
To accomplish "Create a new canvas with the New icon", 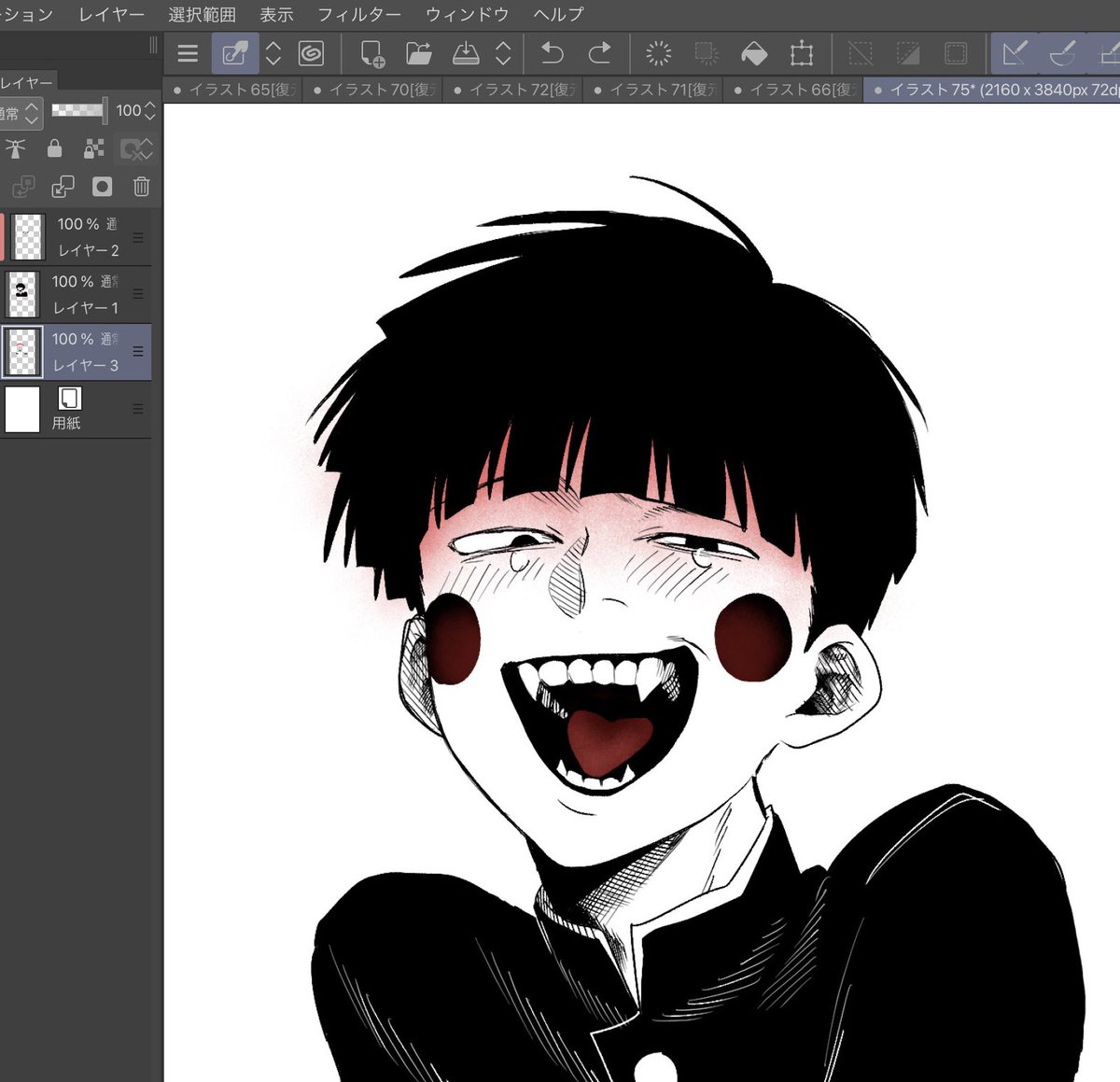I will tap(371, 54).
